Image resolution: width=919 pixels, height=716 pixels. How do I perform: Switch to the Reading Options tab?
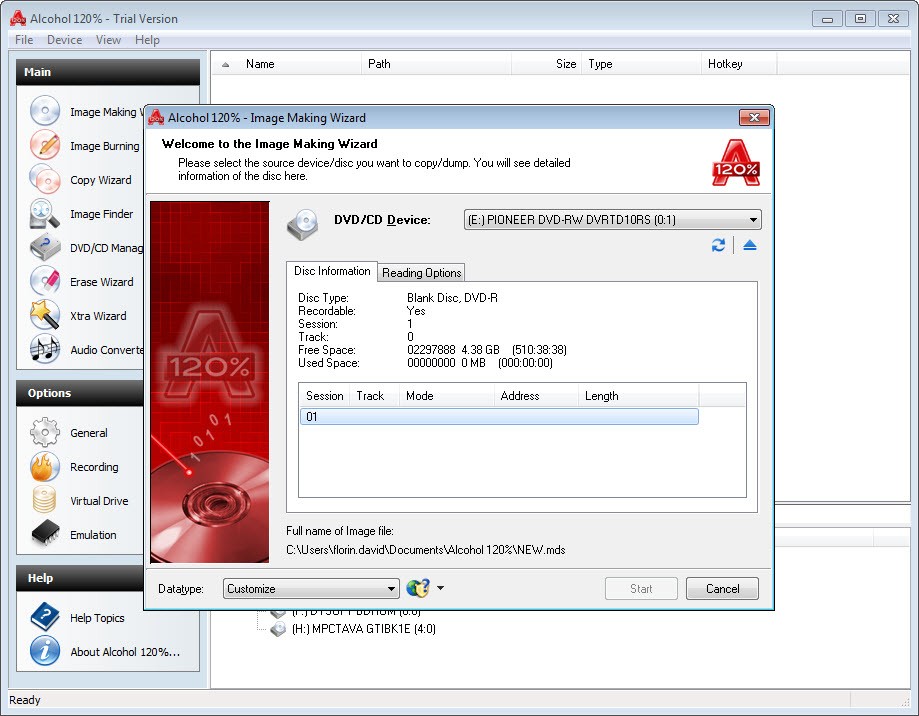tap(421, 272)
